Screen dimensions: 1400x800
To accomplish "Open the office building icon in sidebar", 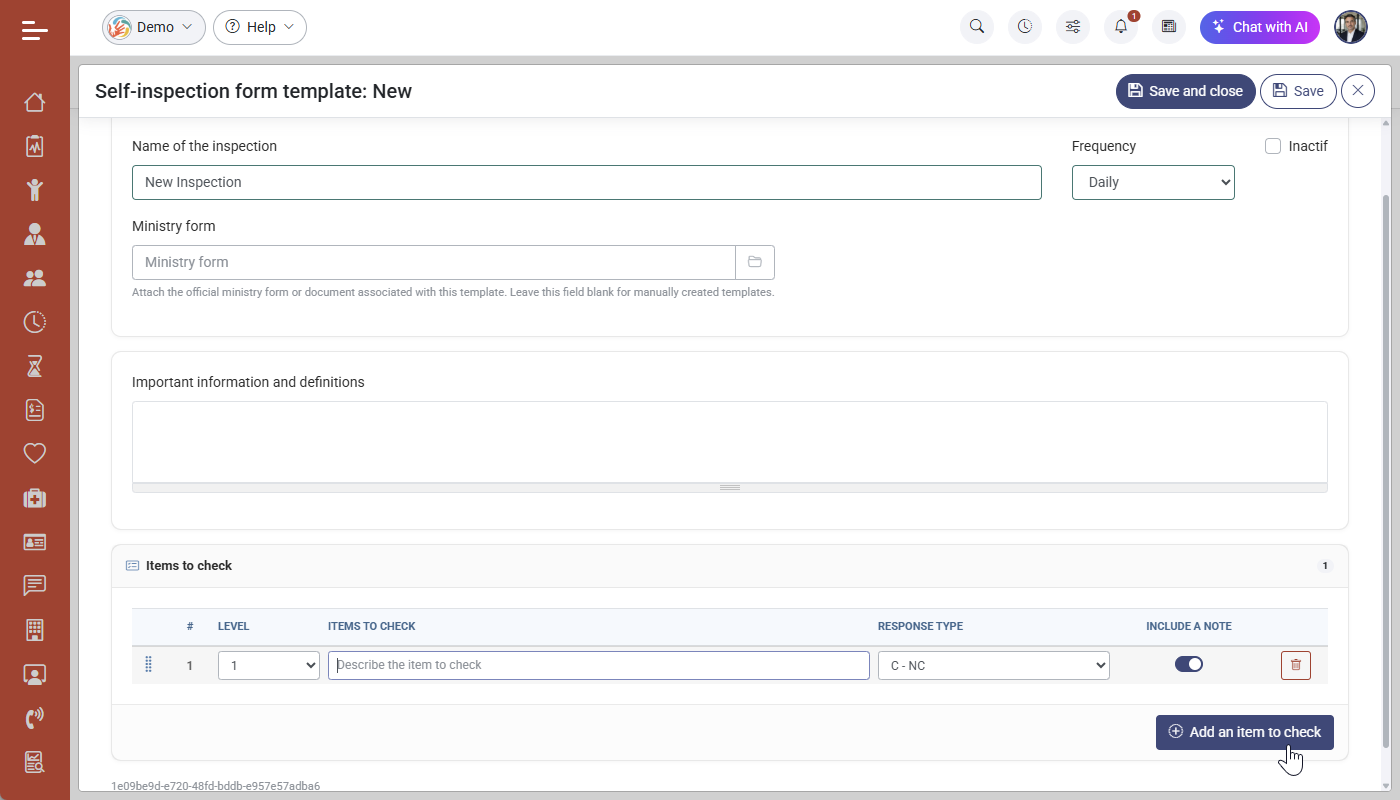I will (x=35, y=630).
